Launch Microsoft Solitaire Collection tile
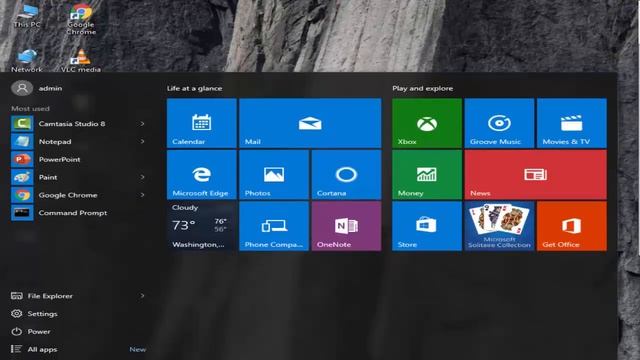This screenshot has height=360, width=640. coord(499,226)
